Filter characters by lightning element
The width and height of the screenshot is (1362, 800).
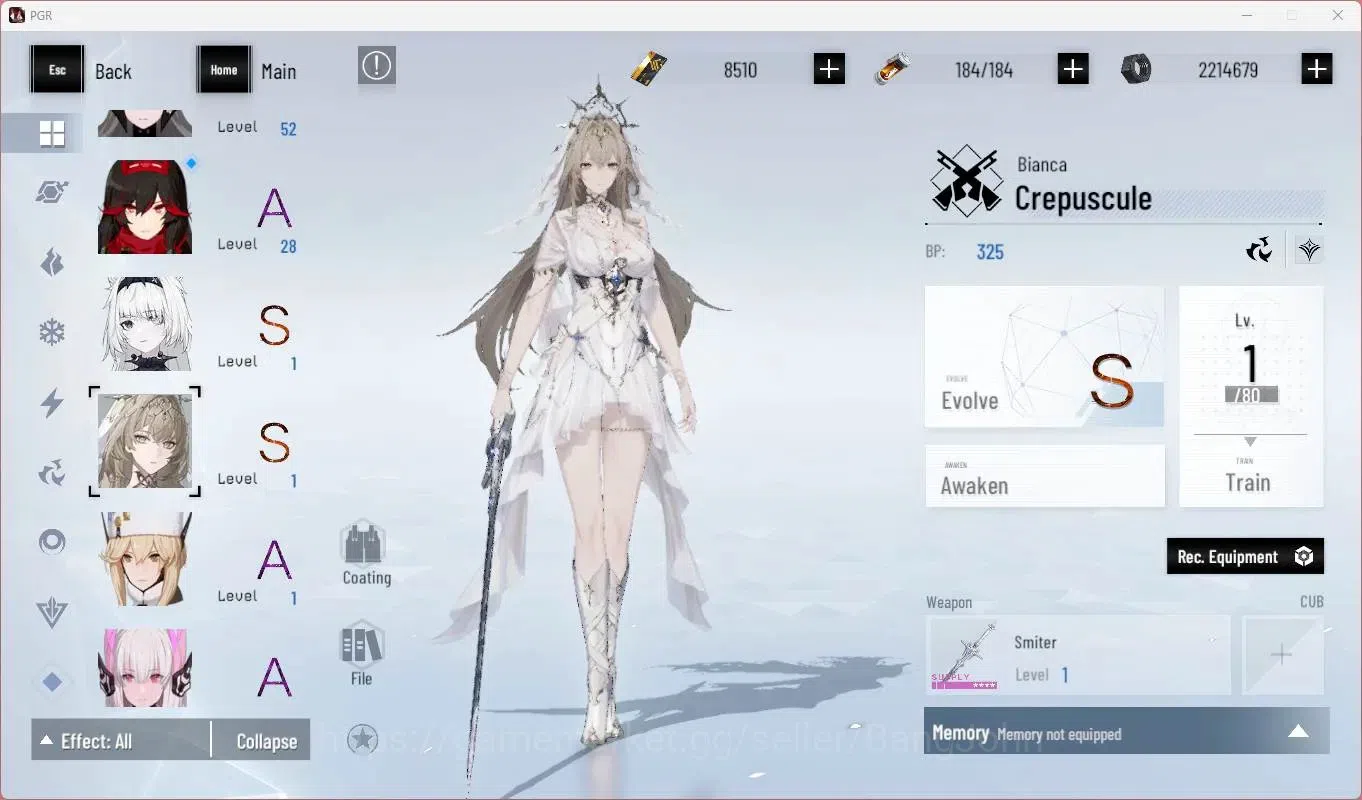52,403
